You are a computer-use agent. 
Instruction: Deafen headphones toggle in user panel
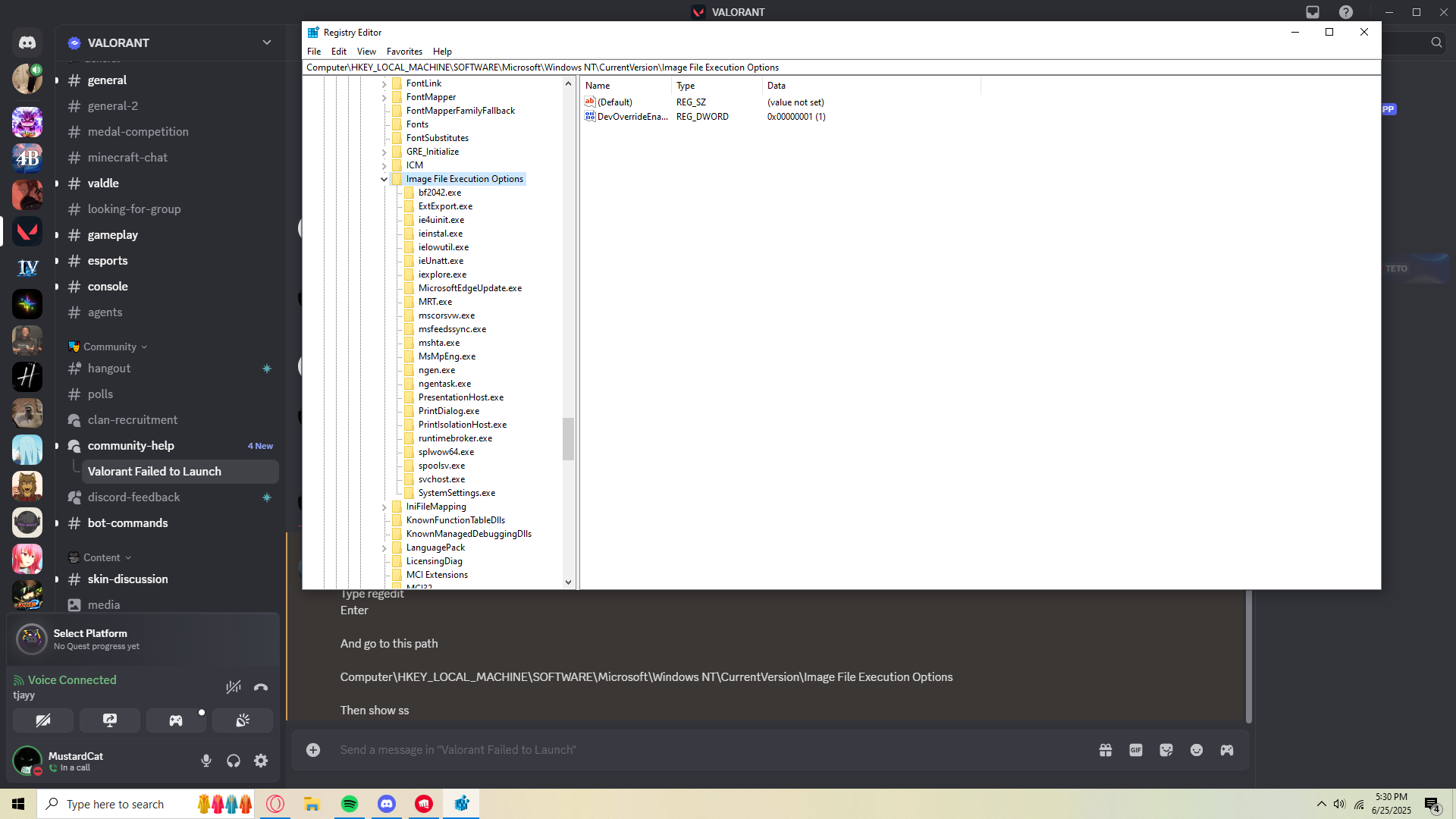pos(234,761)
